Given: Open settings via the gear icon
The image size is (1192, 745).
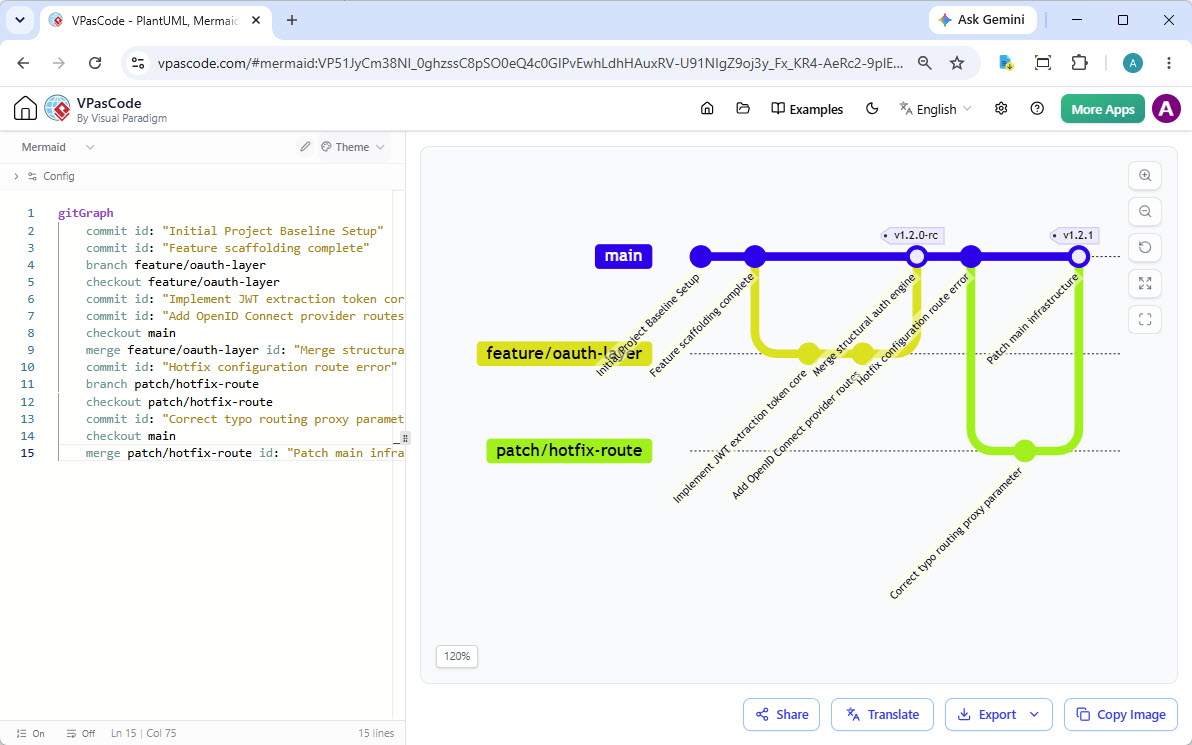Looking at the screenshot, I should [1001, 109].
